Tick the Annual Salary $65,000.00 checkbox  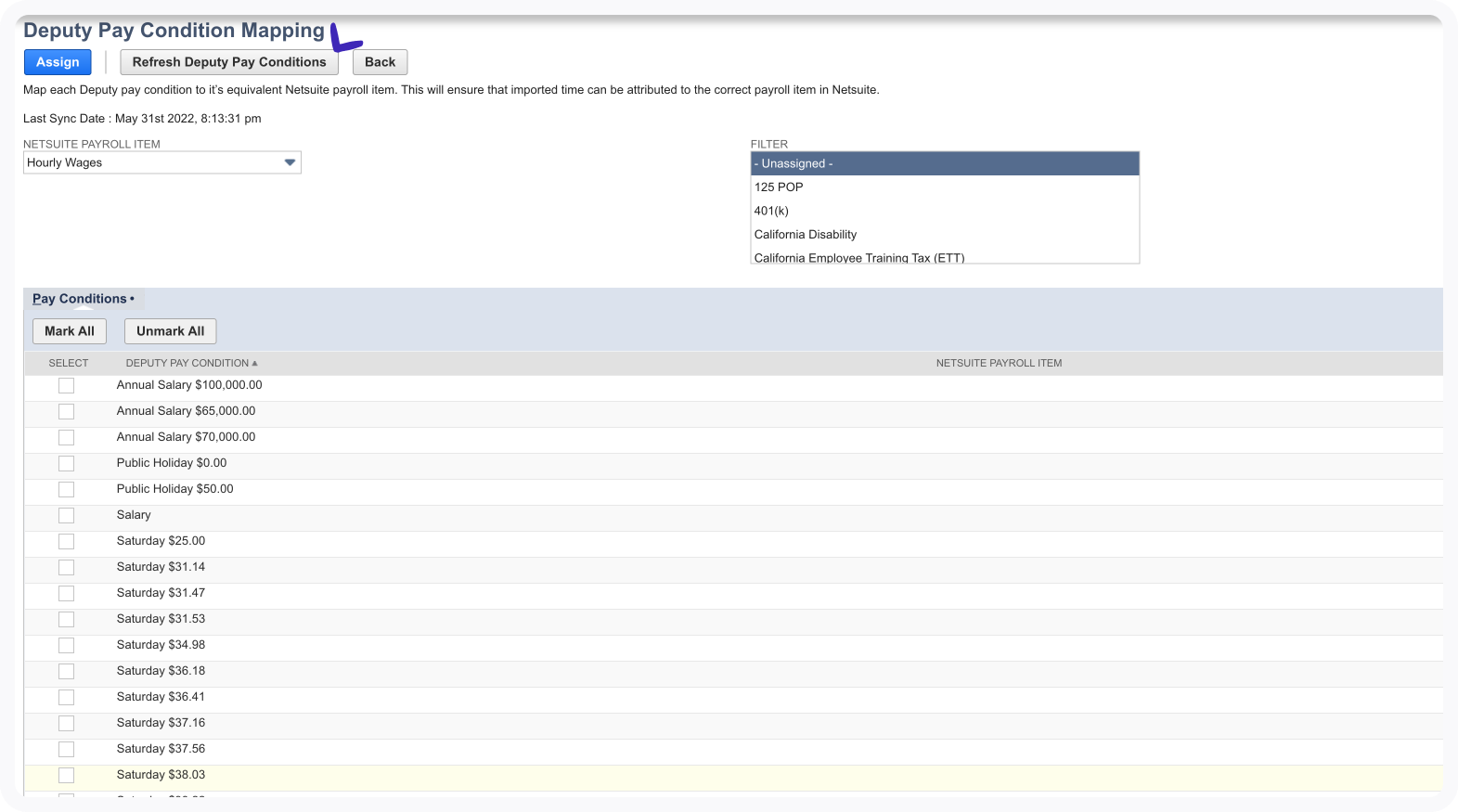pyautogui.click(x=66, y=411)
